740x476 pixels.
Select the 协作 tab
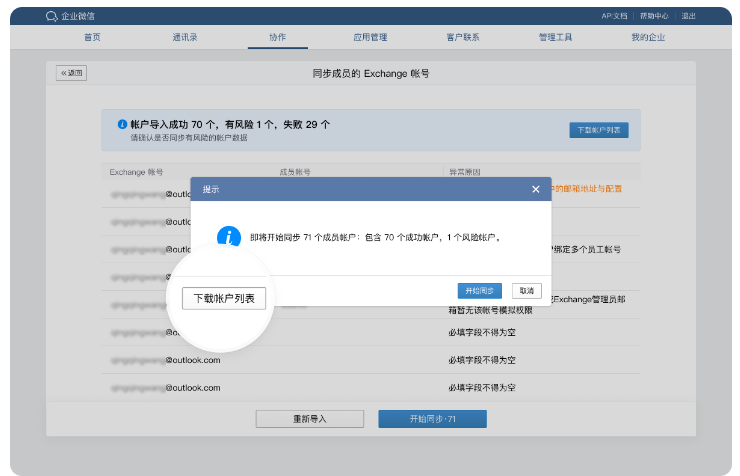click(x=277, y=37)
